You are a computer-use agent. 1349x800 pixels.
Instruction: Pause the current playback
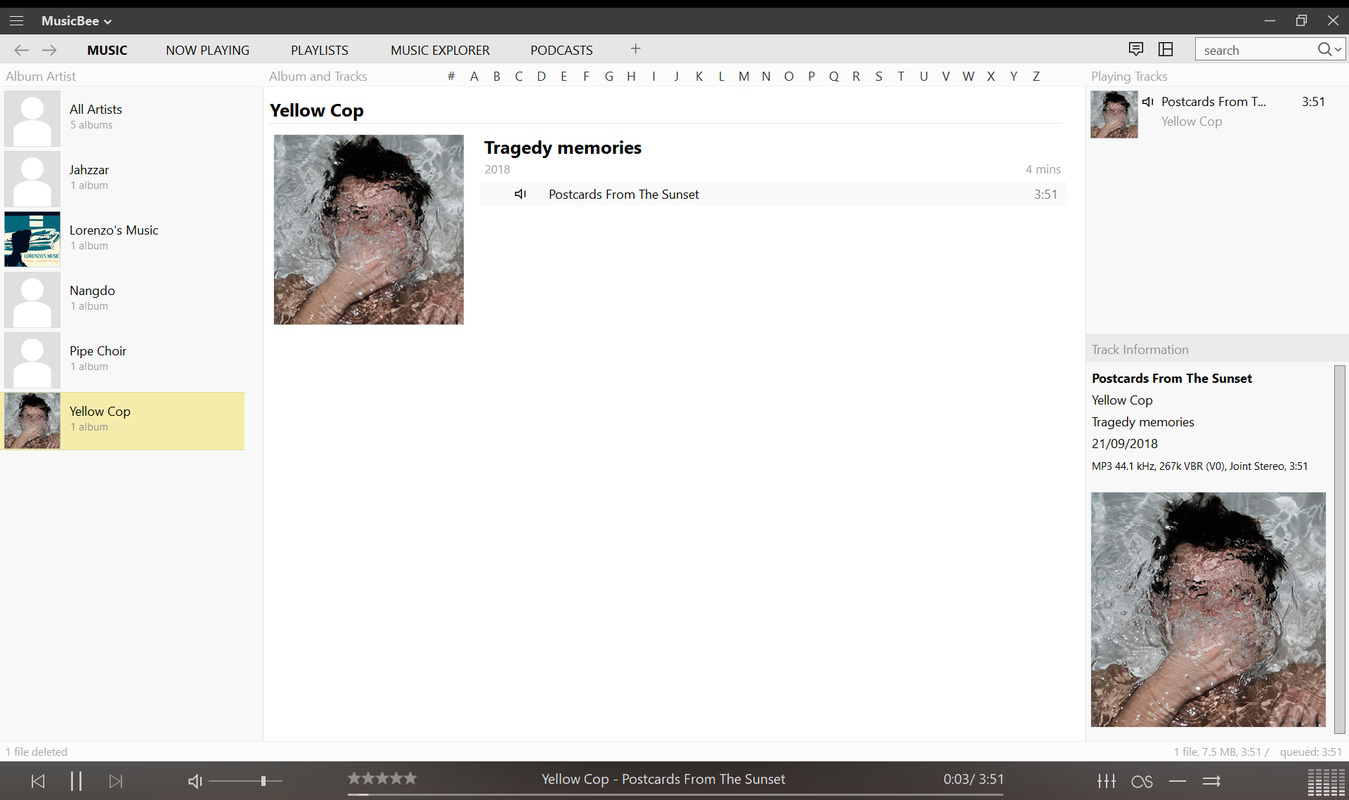pyautogui.click(x=76, y=781)
